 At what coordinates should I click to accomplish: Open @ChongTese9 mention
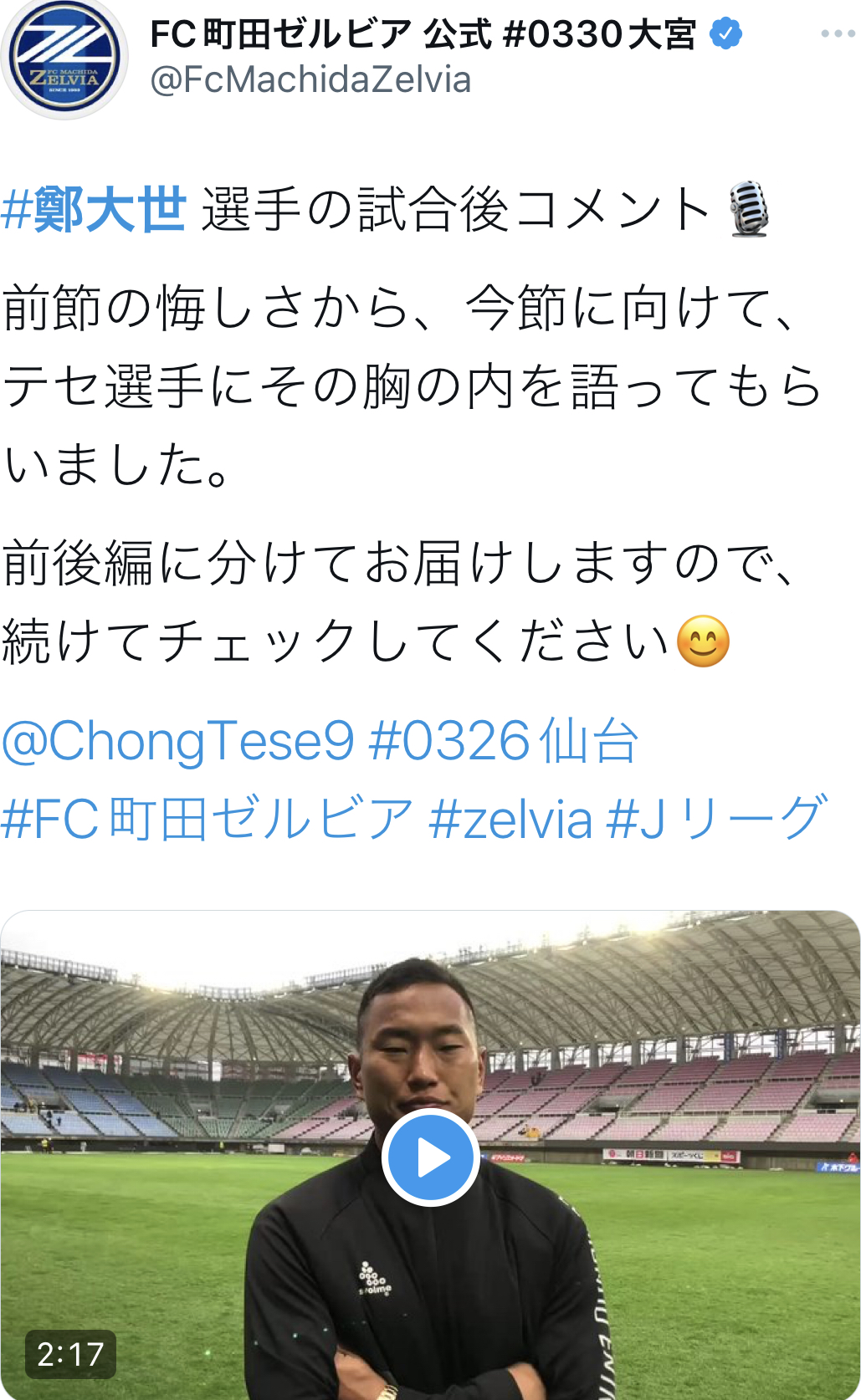[178, 741]
